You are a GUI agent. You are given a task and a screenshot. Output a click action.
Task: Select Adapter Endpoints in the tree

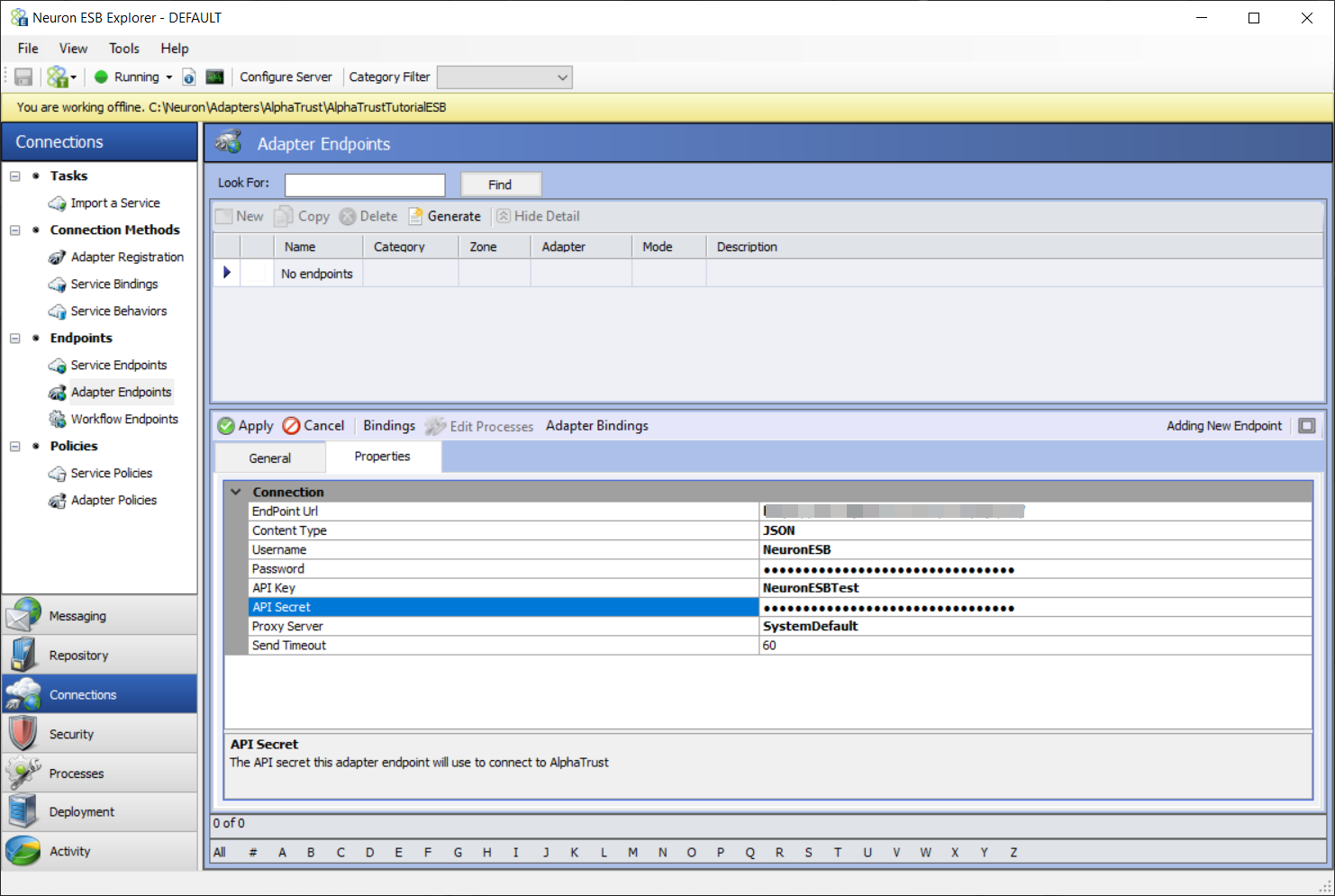pyautogui.click(x=121, y=393)
